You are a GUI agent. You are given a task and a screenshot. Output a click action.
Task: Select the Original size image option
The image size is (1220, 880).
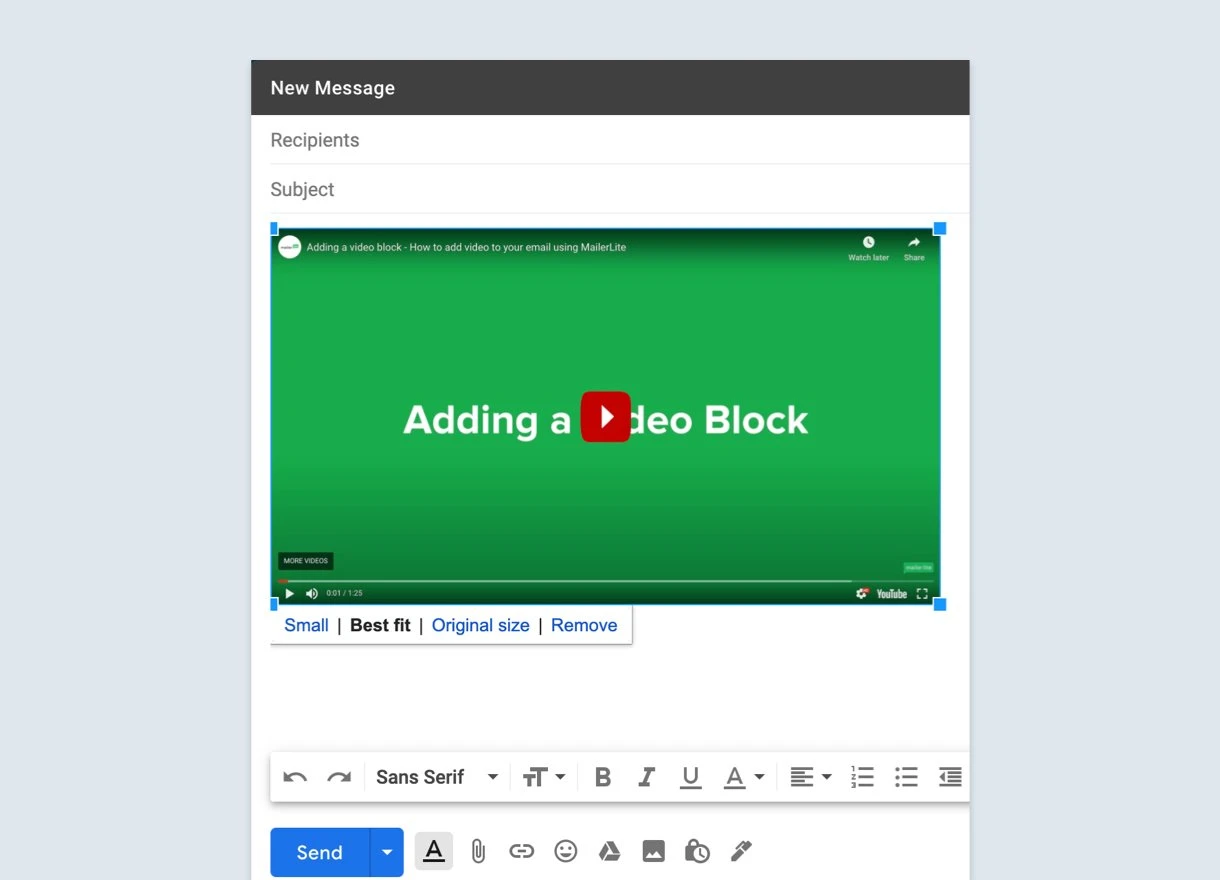(x=480, y=625)
